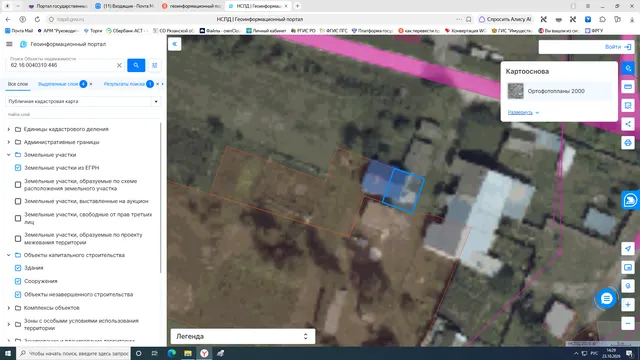640x360 pixels.
Task: Expand Зоны с особыми условиями использования
Action: click(x=9, y=324)
